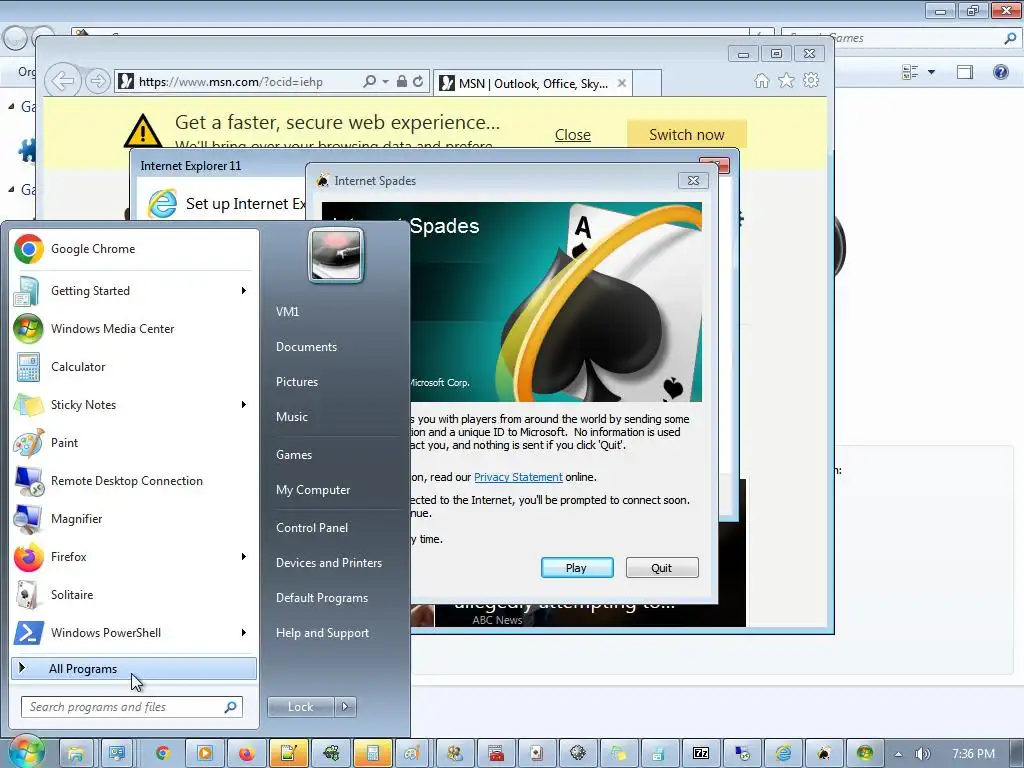Open the arrow menu beside Lock
This screenshot has width=1024, height=768.
(x=345, y=707)
